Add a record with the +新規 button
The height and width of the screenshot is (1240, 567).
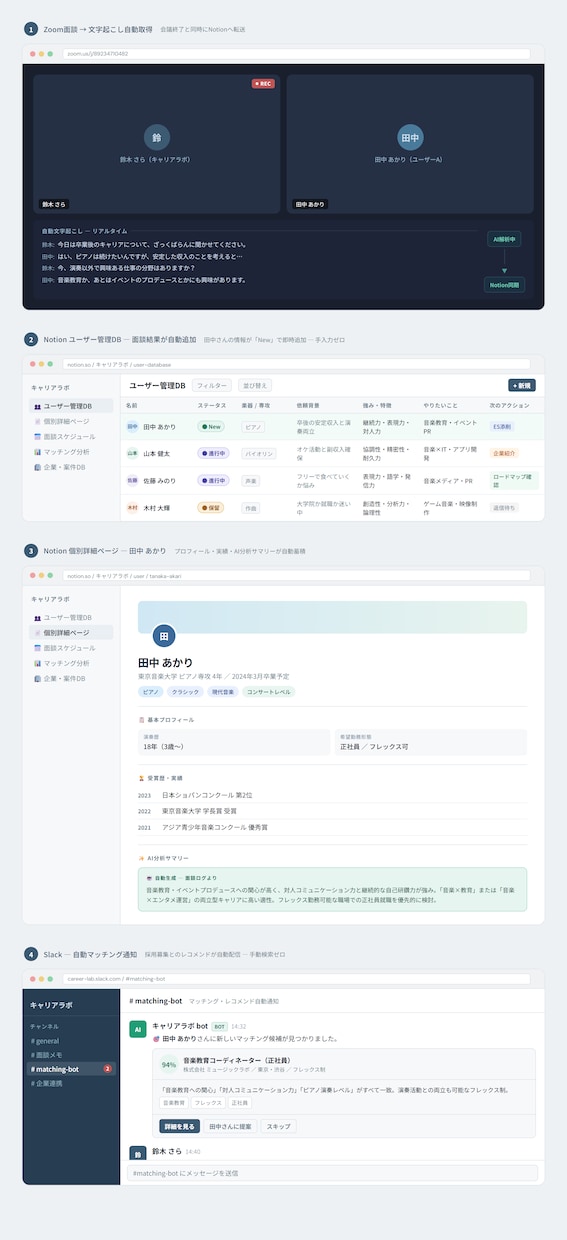[x=522, y=385]
